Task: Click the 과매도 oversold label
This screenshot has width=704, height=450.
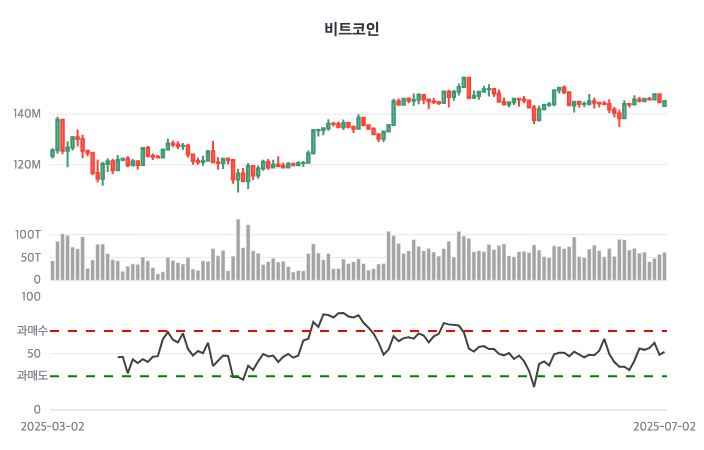Action: tap(32, 376)
